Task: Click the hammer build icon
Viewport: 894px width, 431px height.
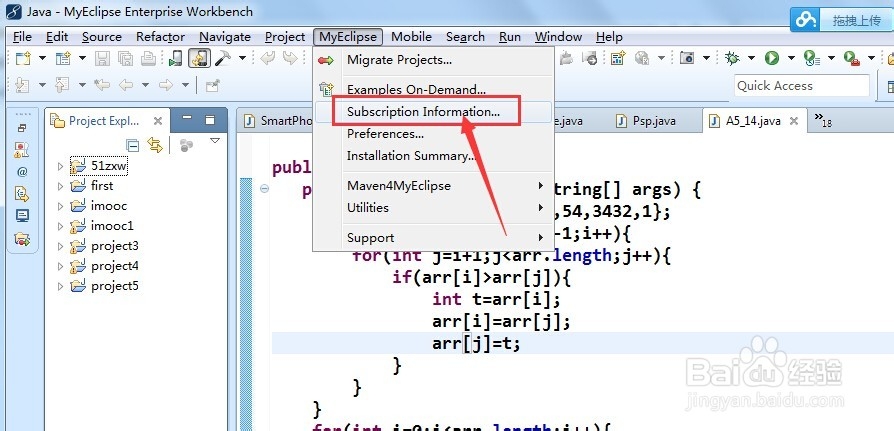Action: click(x=222, y=58)
